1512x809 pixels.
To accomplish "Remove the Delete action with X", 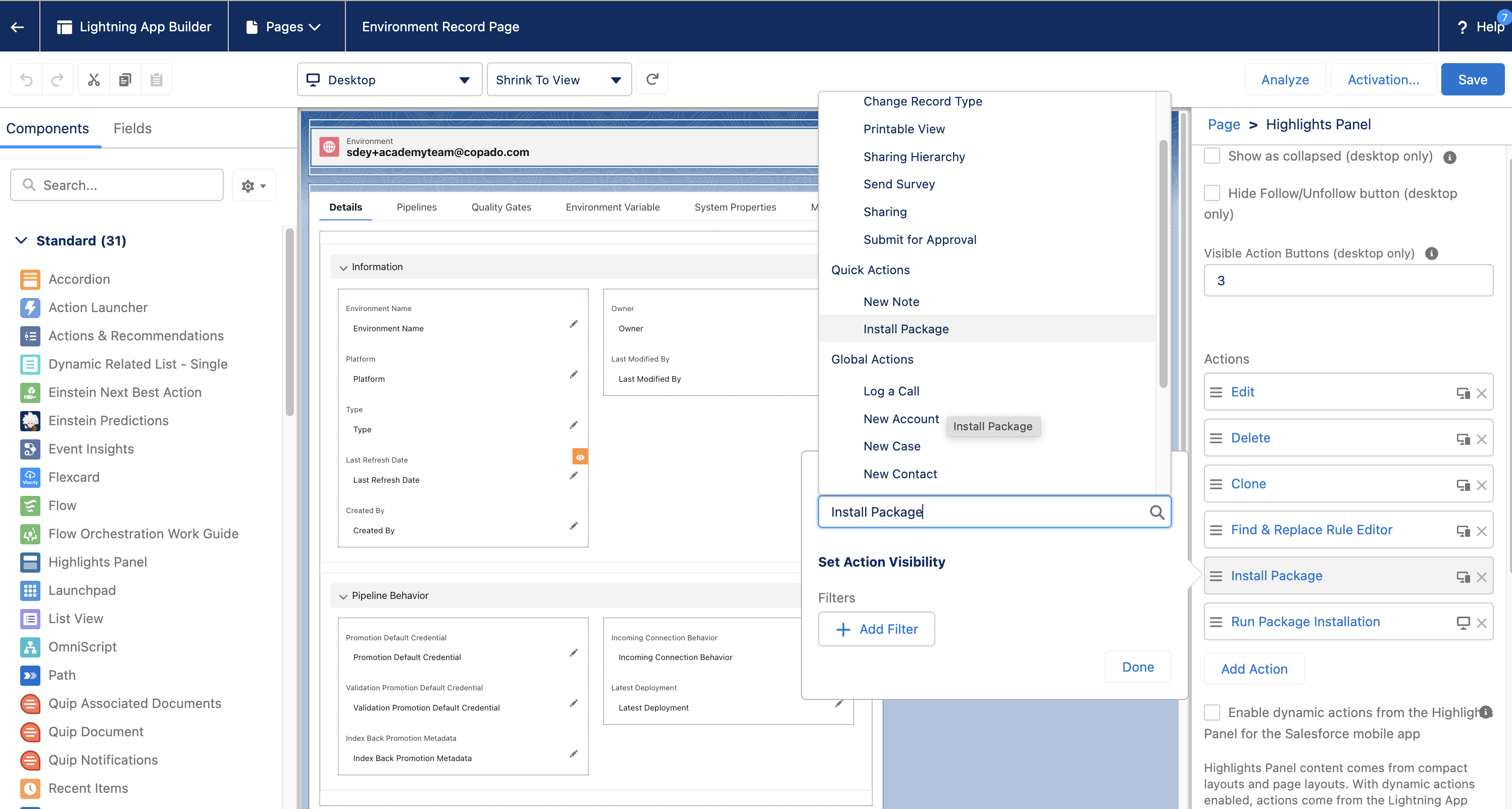I will click(1482, 439).
